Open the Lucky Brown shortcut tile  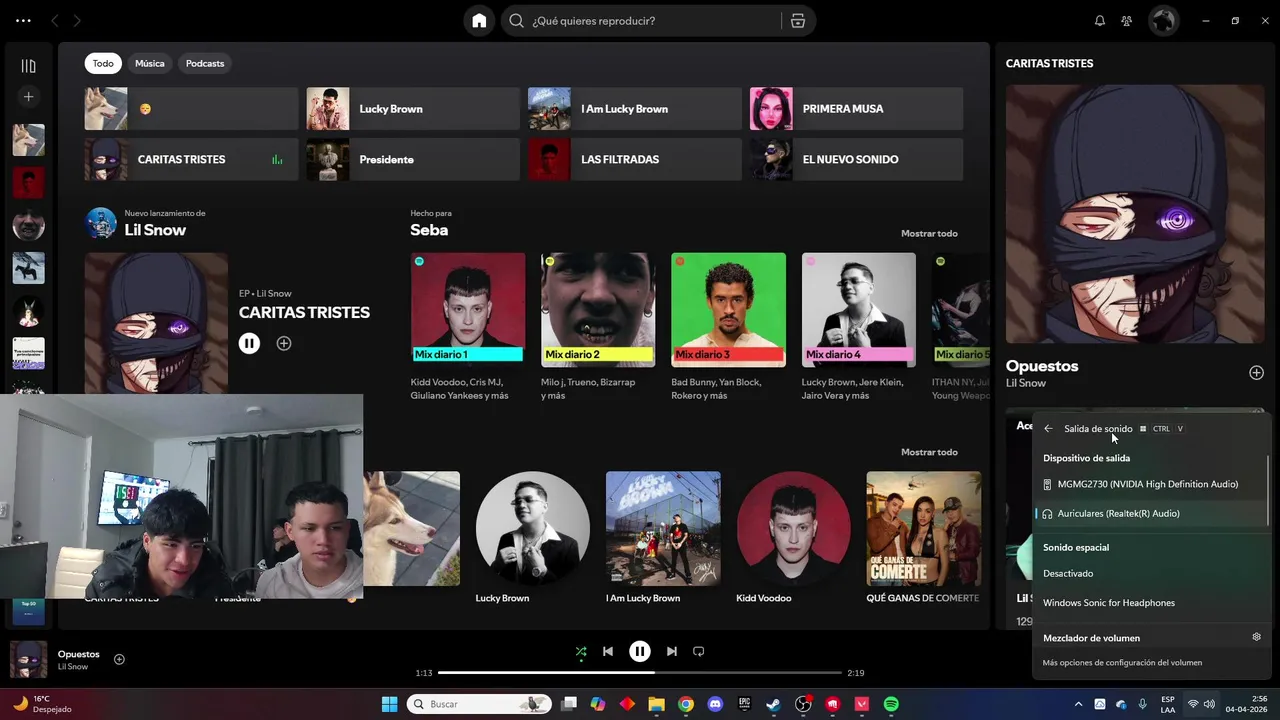click(413, 109)
